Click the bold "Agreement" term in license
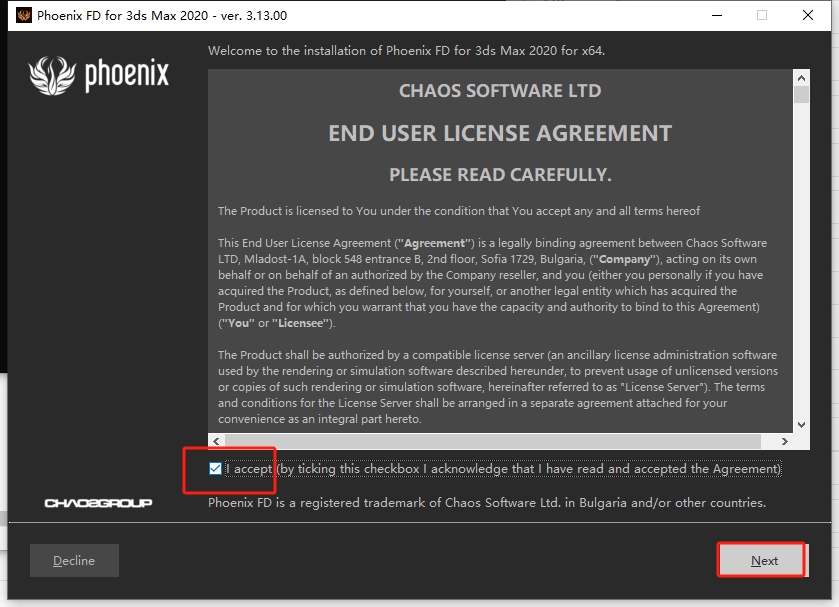839x607 pixels. point(434,243)
